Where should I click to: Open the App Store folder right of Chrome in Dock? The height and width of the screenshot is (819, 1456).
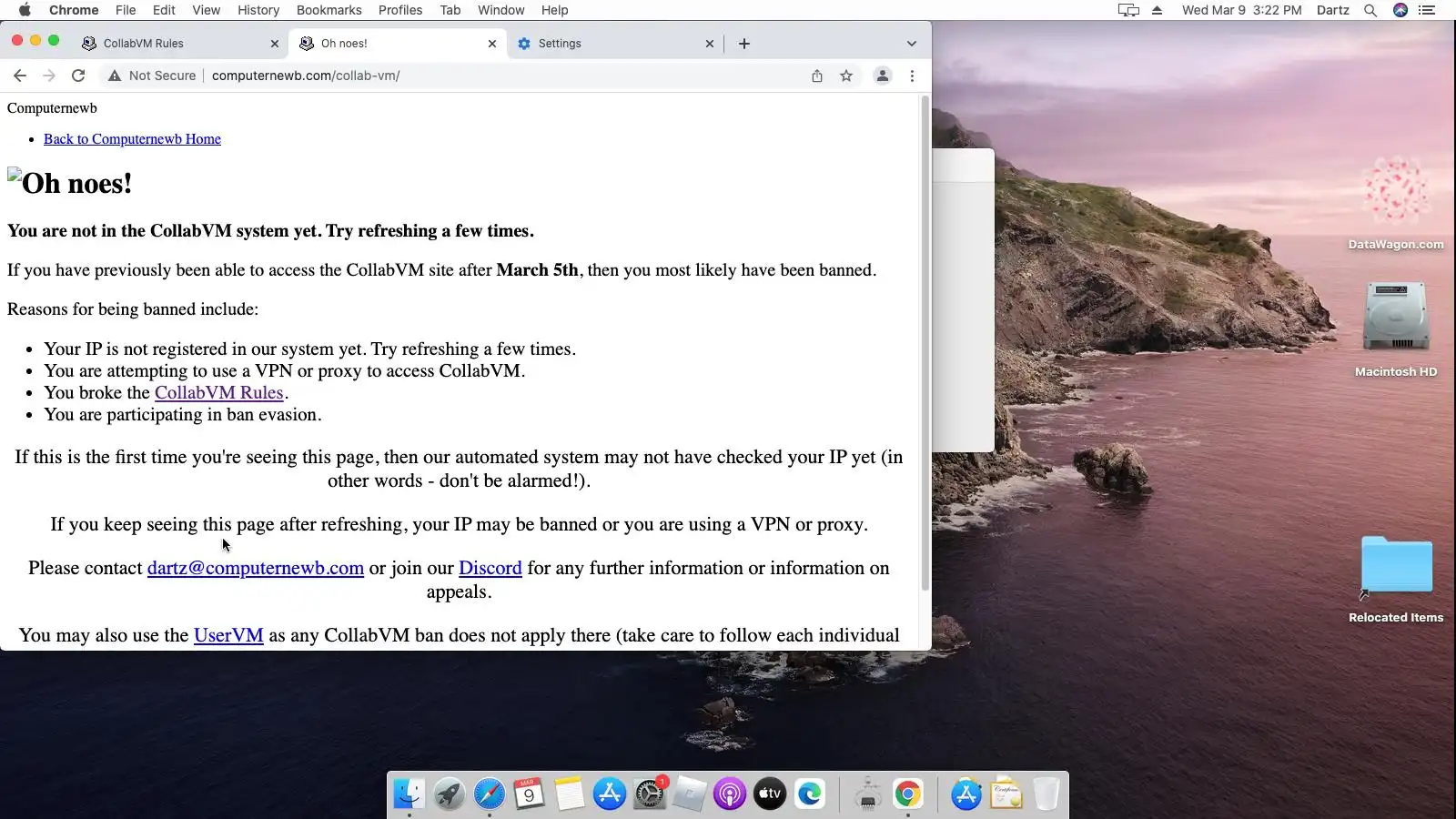(x=966, y=794)
